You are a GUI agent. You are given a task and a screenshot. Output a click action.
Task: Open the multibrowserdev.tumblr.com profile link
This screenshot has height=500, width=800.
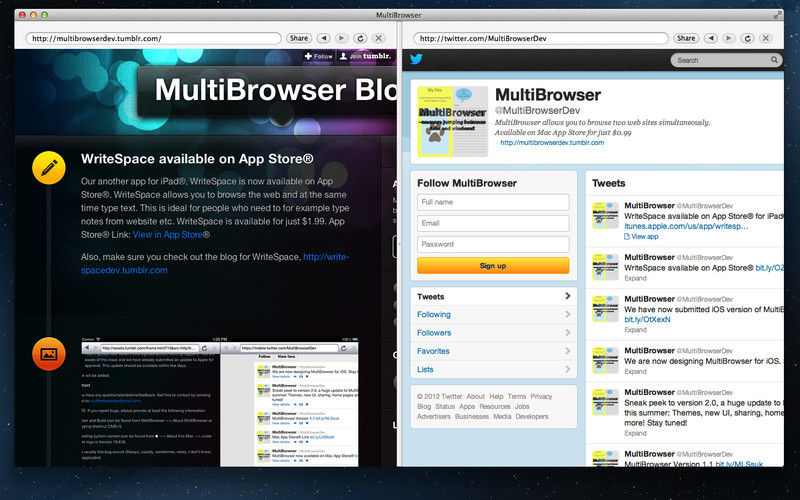click(552, 142)
